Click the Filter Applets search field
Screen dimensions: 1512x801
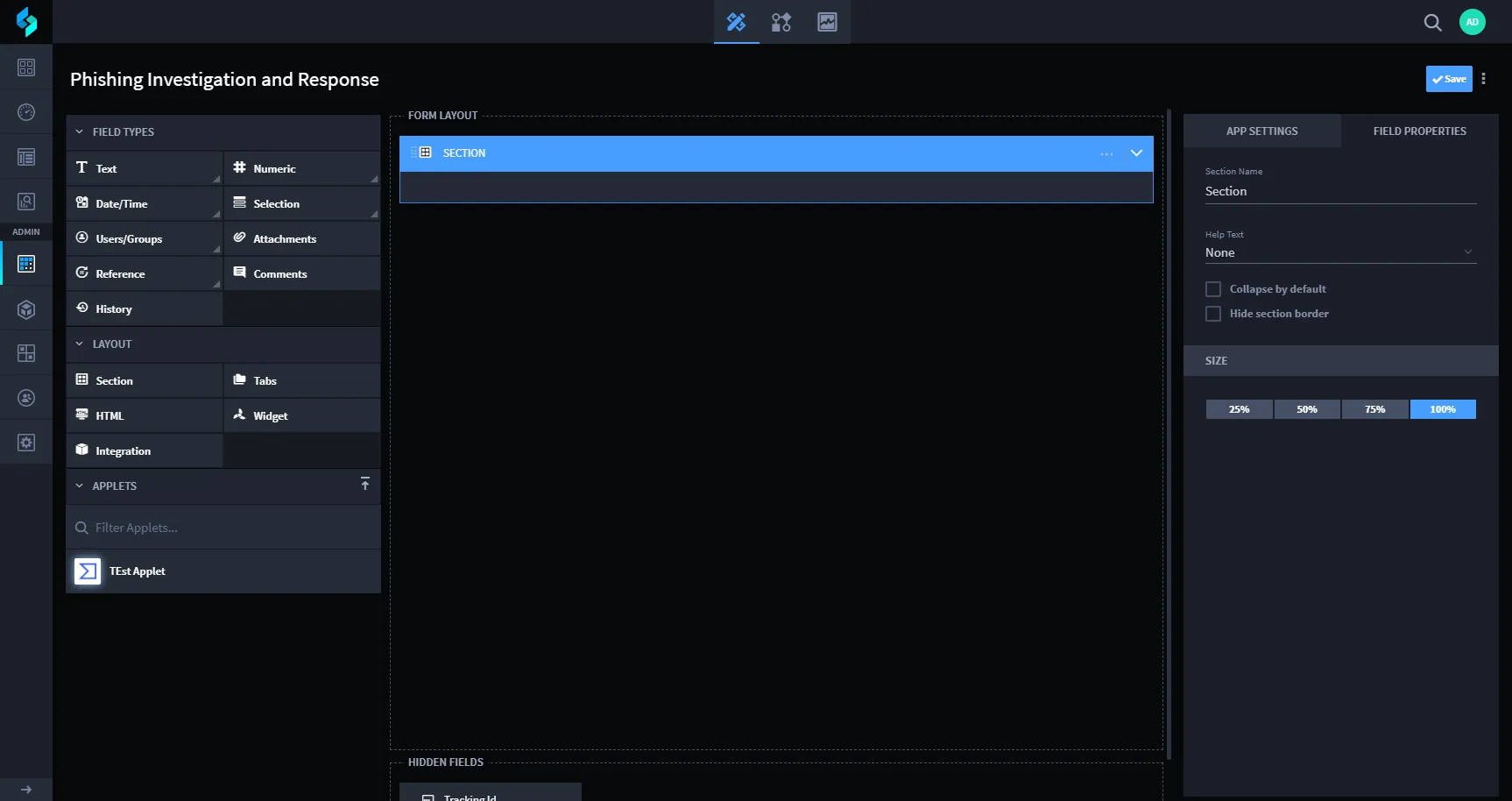click(x=223, y=528)
